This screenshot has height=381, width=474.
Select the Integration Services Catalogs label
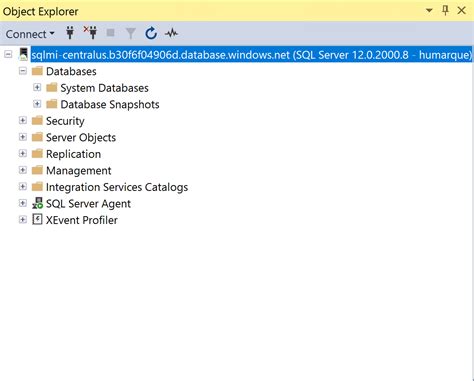(x=117, y=187)
